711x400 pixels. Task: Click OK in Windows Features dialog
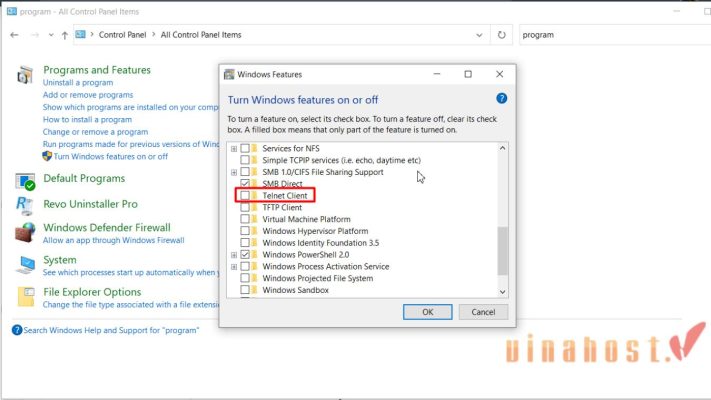coord(428,312)
